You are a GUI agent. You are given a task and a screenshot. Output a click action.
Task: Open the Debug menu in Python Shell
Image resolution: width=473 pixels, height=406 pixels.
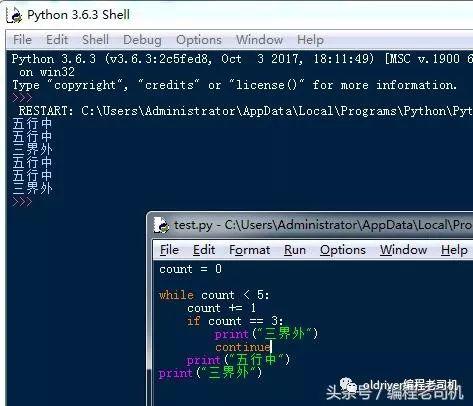(142, 40)
